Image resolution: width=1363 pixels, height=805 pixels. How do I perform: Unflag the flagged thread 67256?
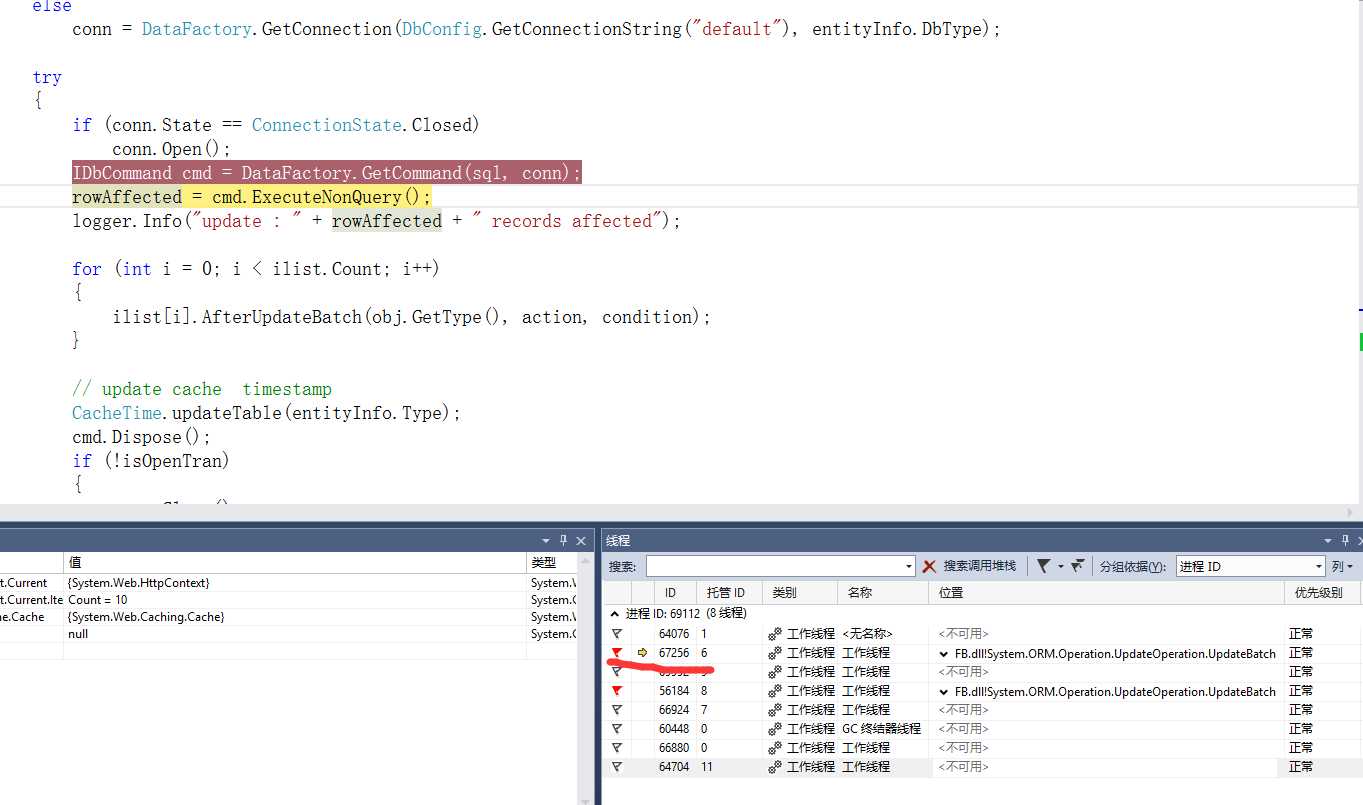coord(616,653)
